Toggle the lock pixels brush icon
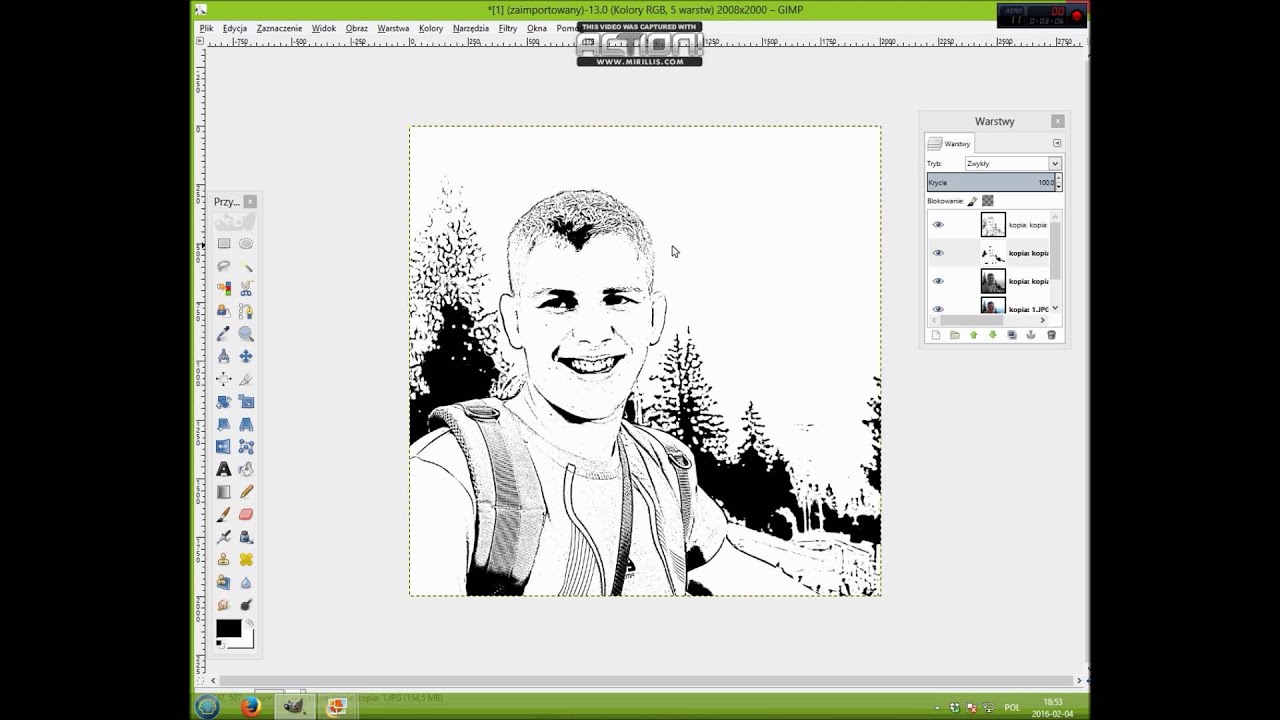The image size is (1280, 720). [972, 201]
